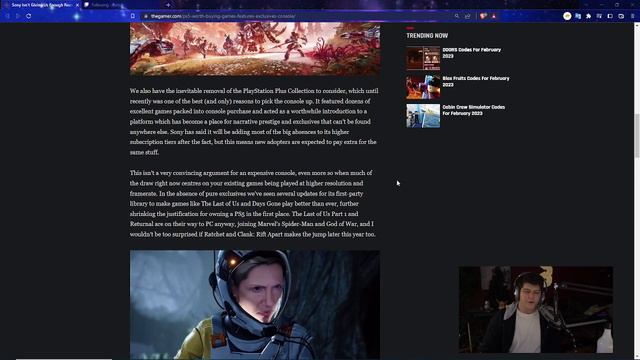Open the DOORS Codes For February 2023 link
The height and width of the screenshot is (360, 640).
pos(471,53)
